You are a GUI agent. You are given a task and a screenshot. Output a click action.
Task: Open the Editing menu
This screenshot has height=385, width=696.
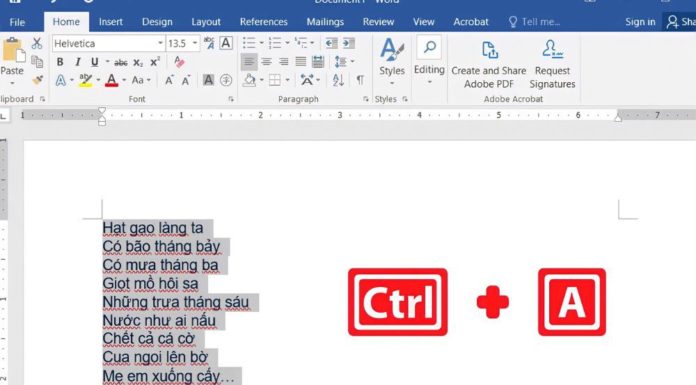coord(429,60)
